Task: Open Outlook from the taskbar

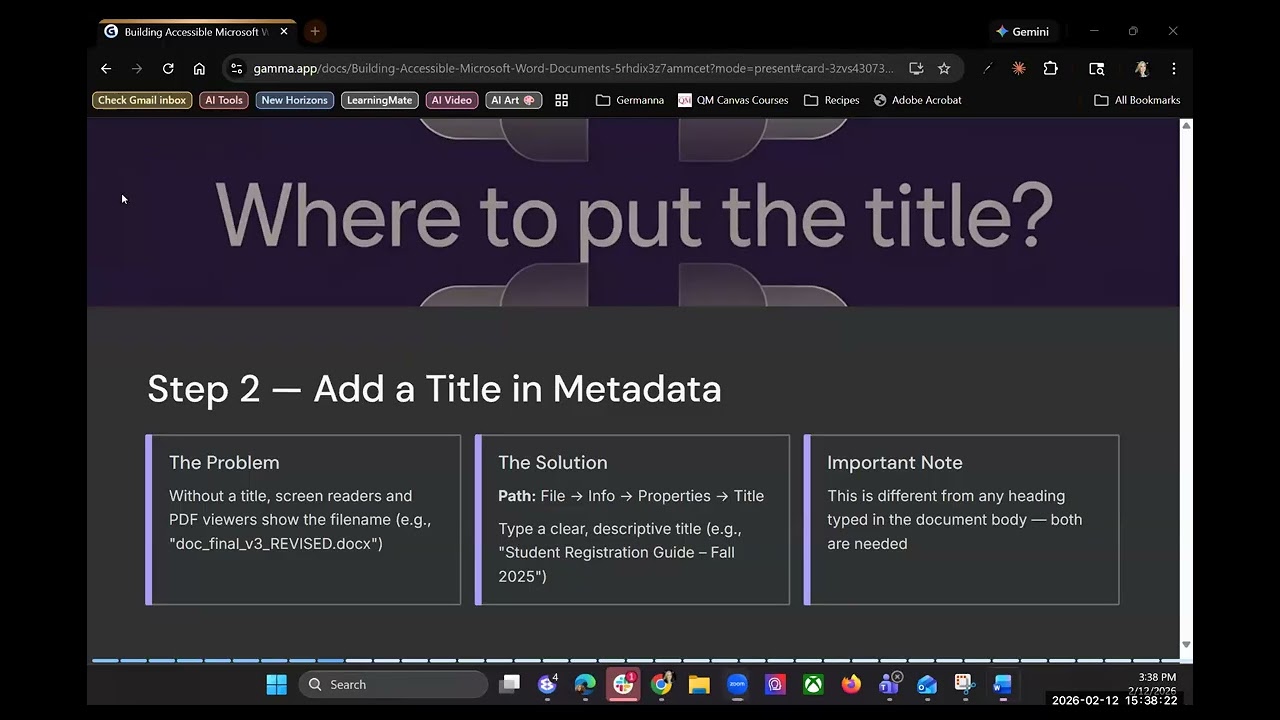Action: [x=927, y=685]
